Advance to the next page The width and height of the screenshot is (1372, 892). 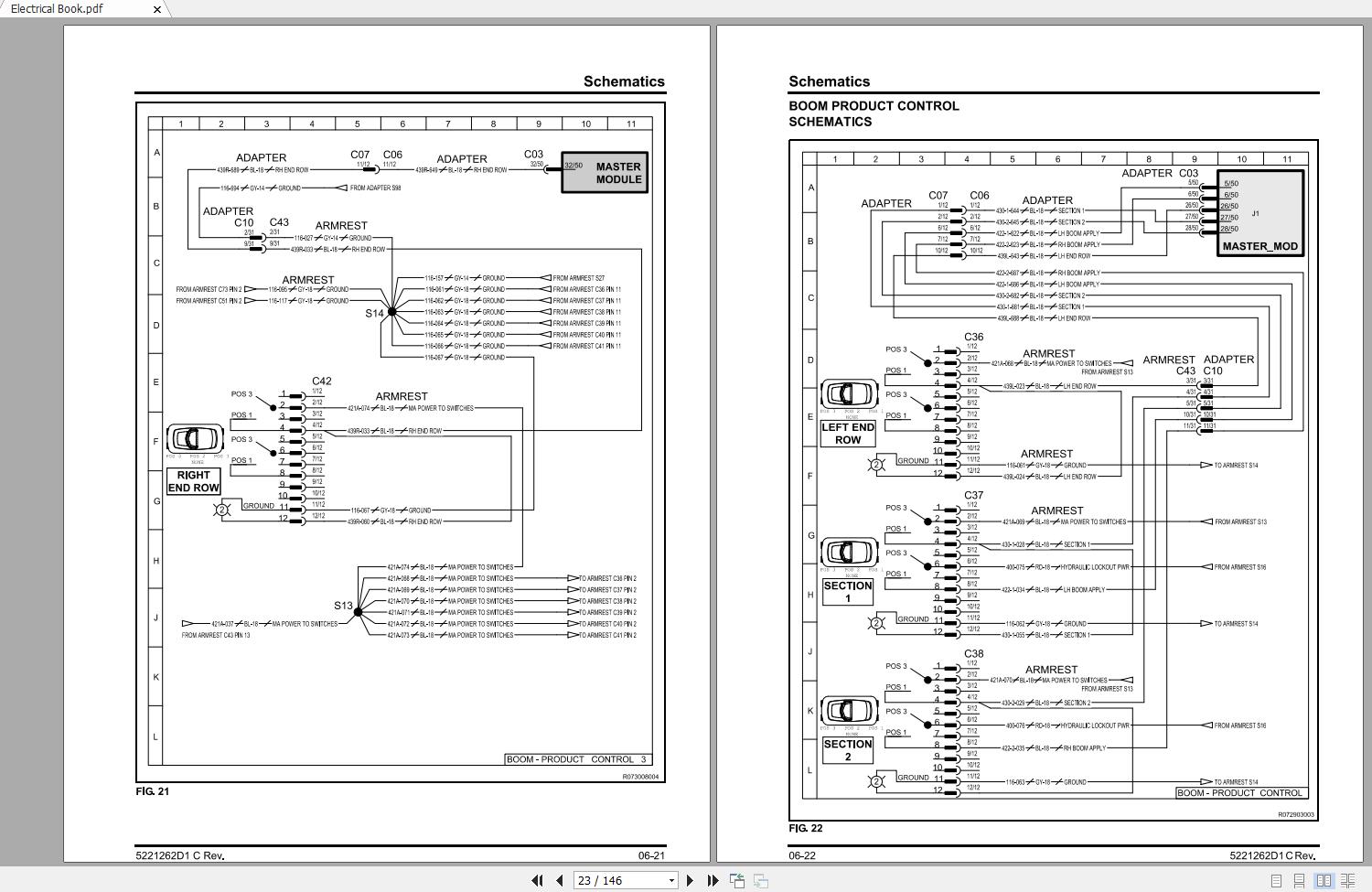coord(691,880)
